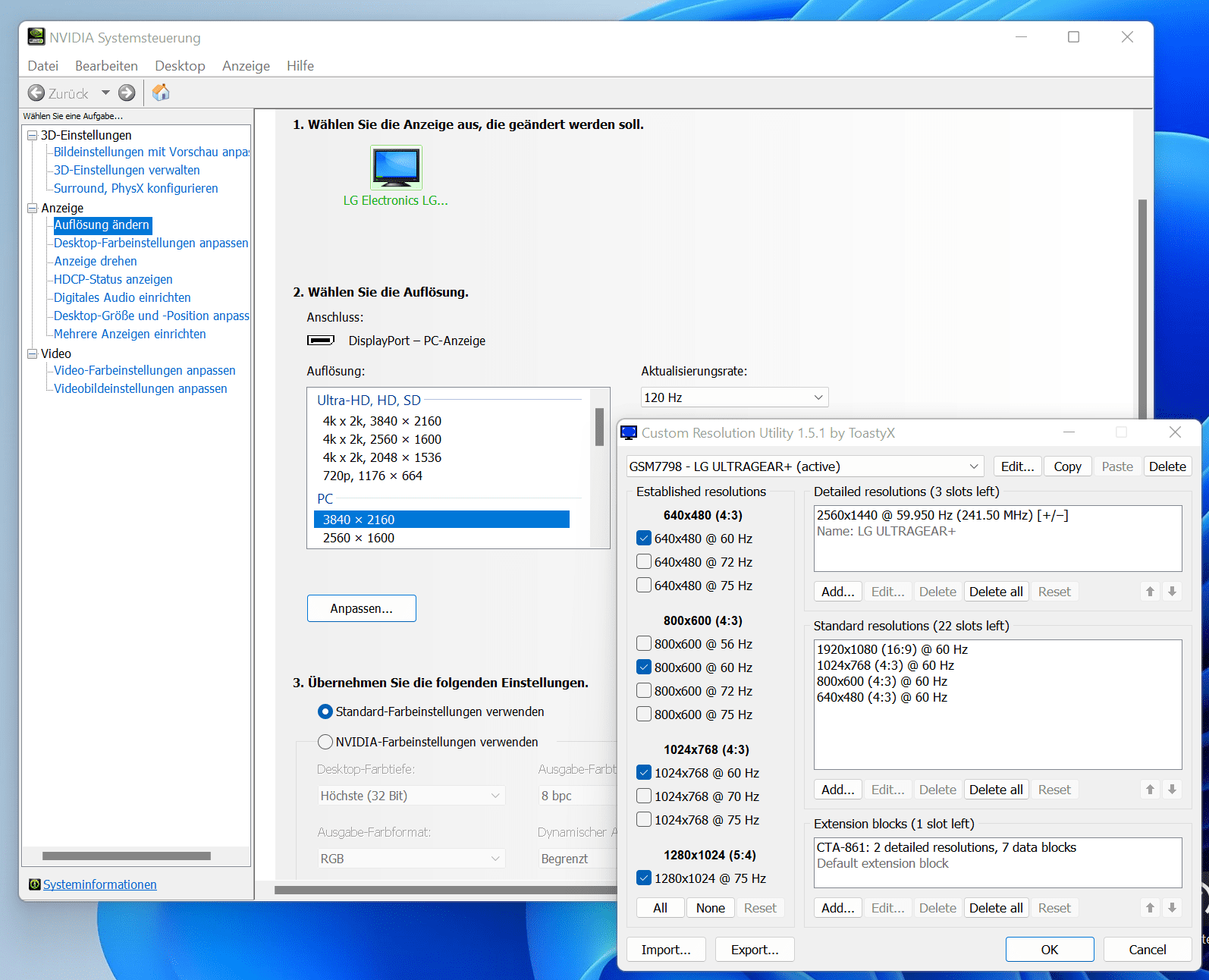Screen dimensions: 1209x980
Task: Select Standard-Farbeinstellungen verwenden radio button
Action: coord(325,711)
